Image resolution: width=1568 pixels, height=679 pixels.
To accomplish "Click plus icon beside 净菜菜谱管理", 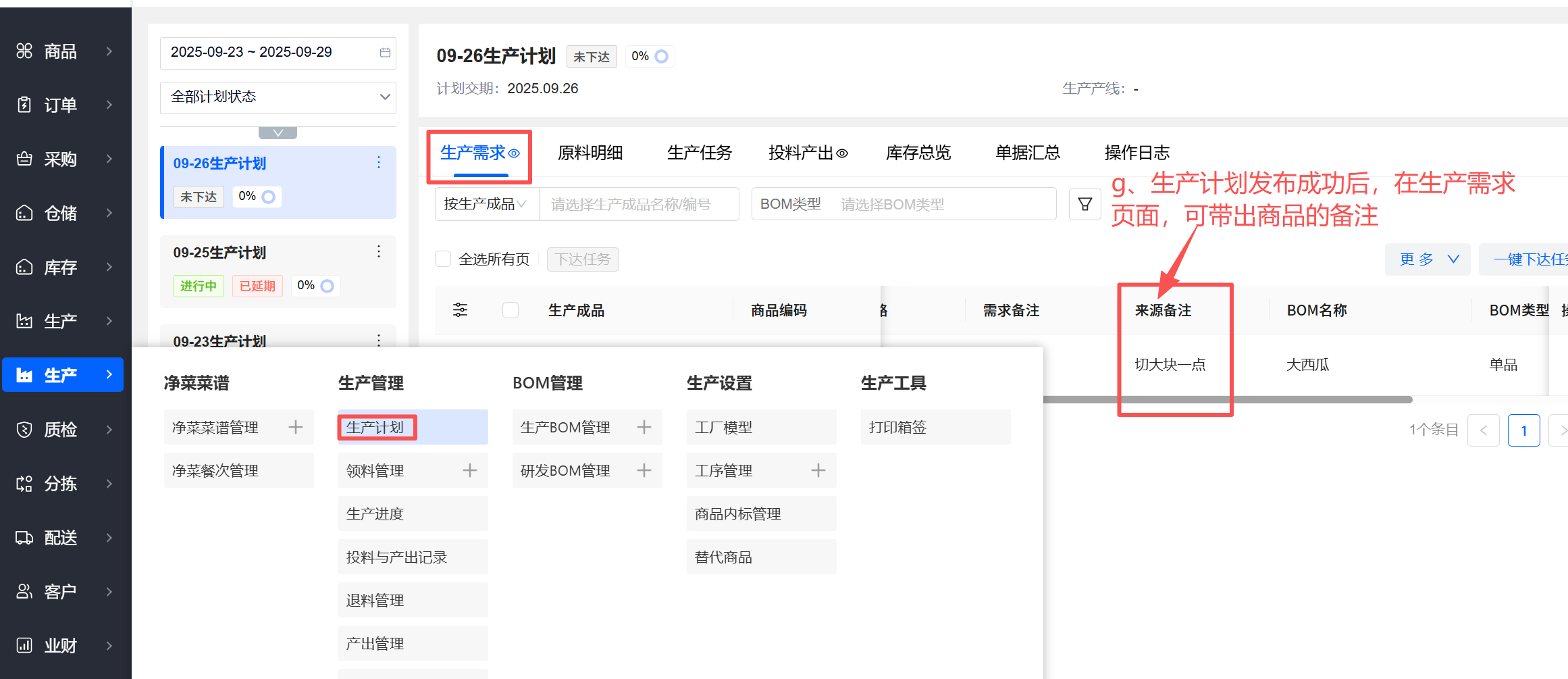I will (x=296, y=427).
